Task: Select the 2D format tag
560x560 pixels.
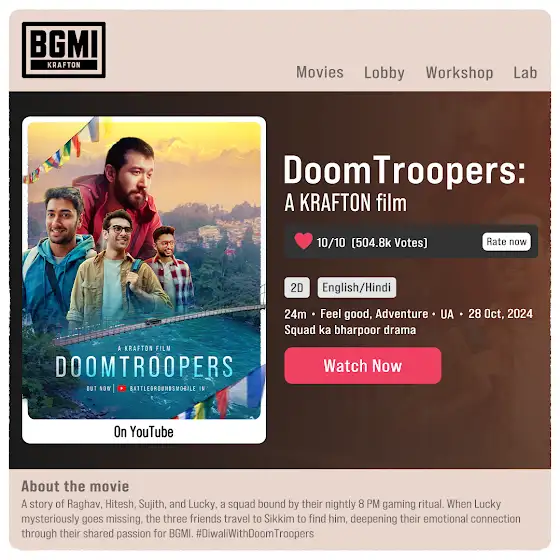Action: (x=297, y=288)
